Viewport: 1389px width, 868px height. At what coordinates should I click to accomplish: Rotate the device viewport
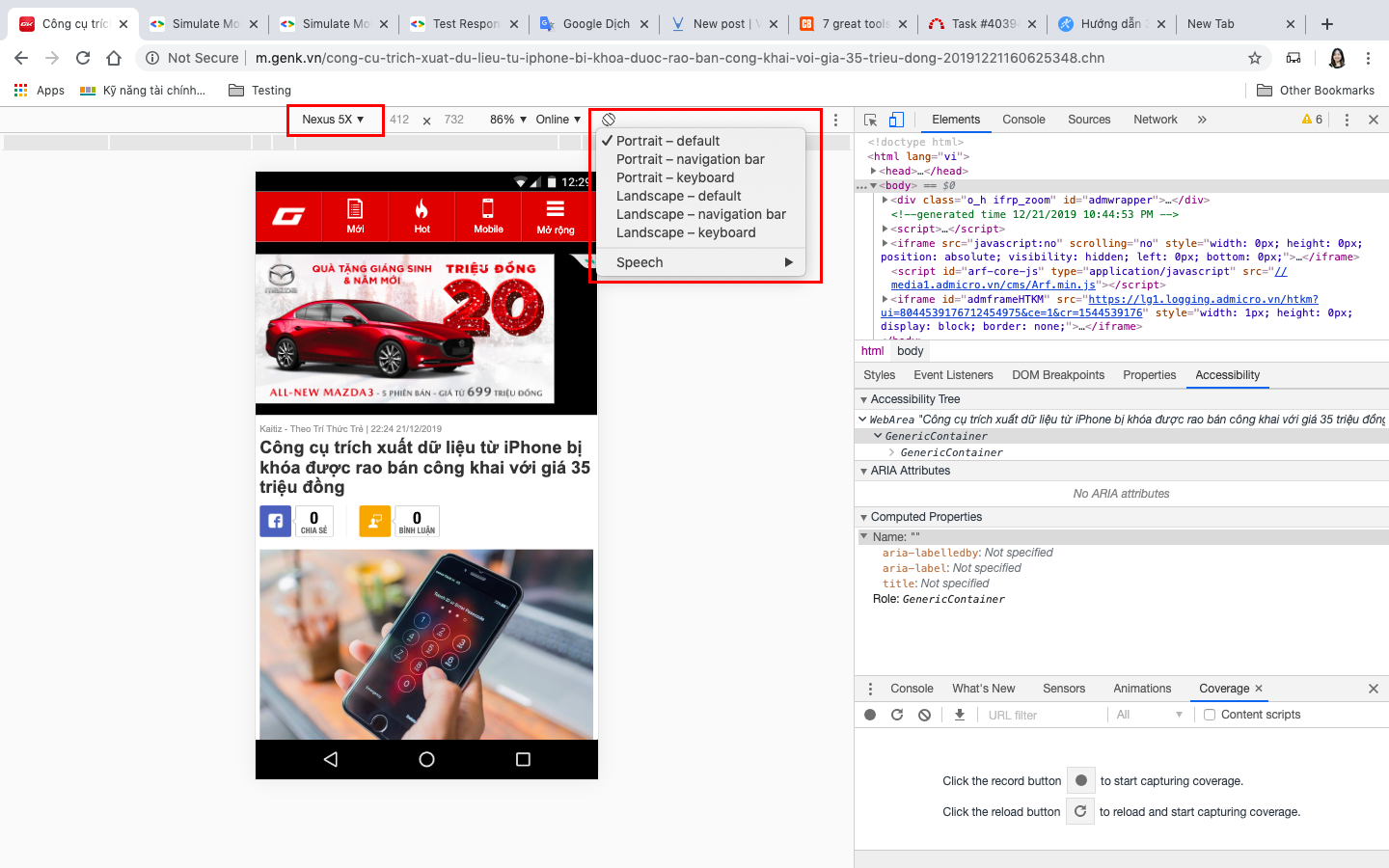[x=609, y=120]
